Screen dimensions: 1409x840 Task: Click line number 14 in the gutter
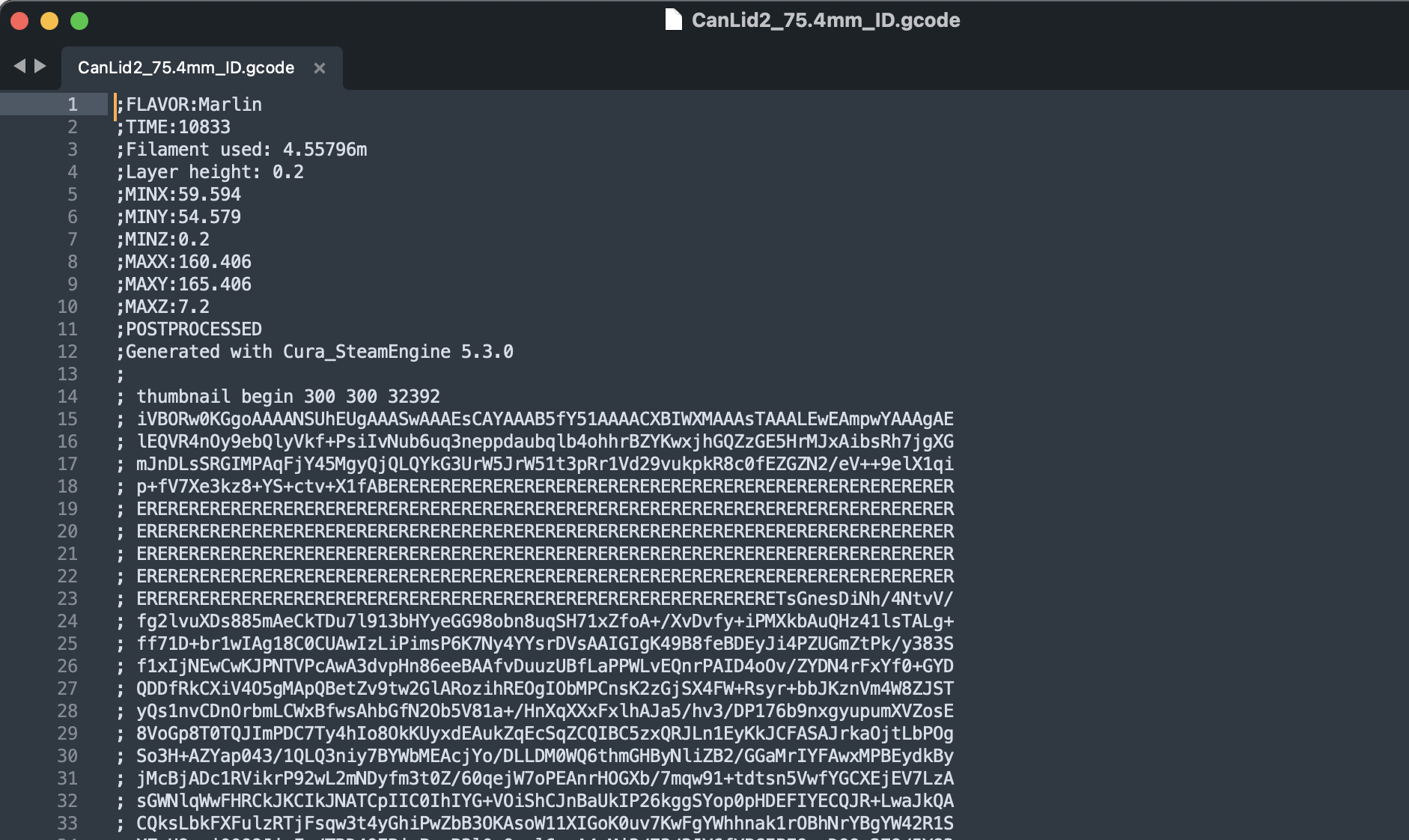[x=68, y=396]
